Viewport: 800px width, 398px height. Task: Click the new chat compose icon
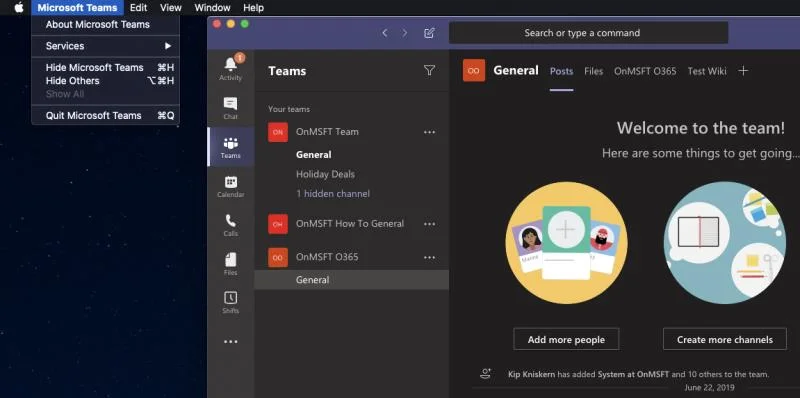pyautogui.click(x=429, y=33)
